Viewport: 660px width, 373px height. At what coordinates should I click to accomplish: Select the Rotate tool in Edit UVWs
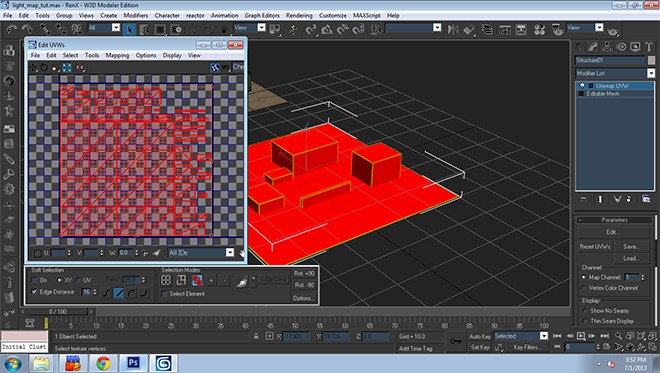pyautogui.click(x=44, y=67)
